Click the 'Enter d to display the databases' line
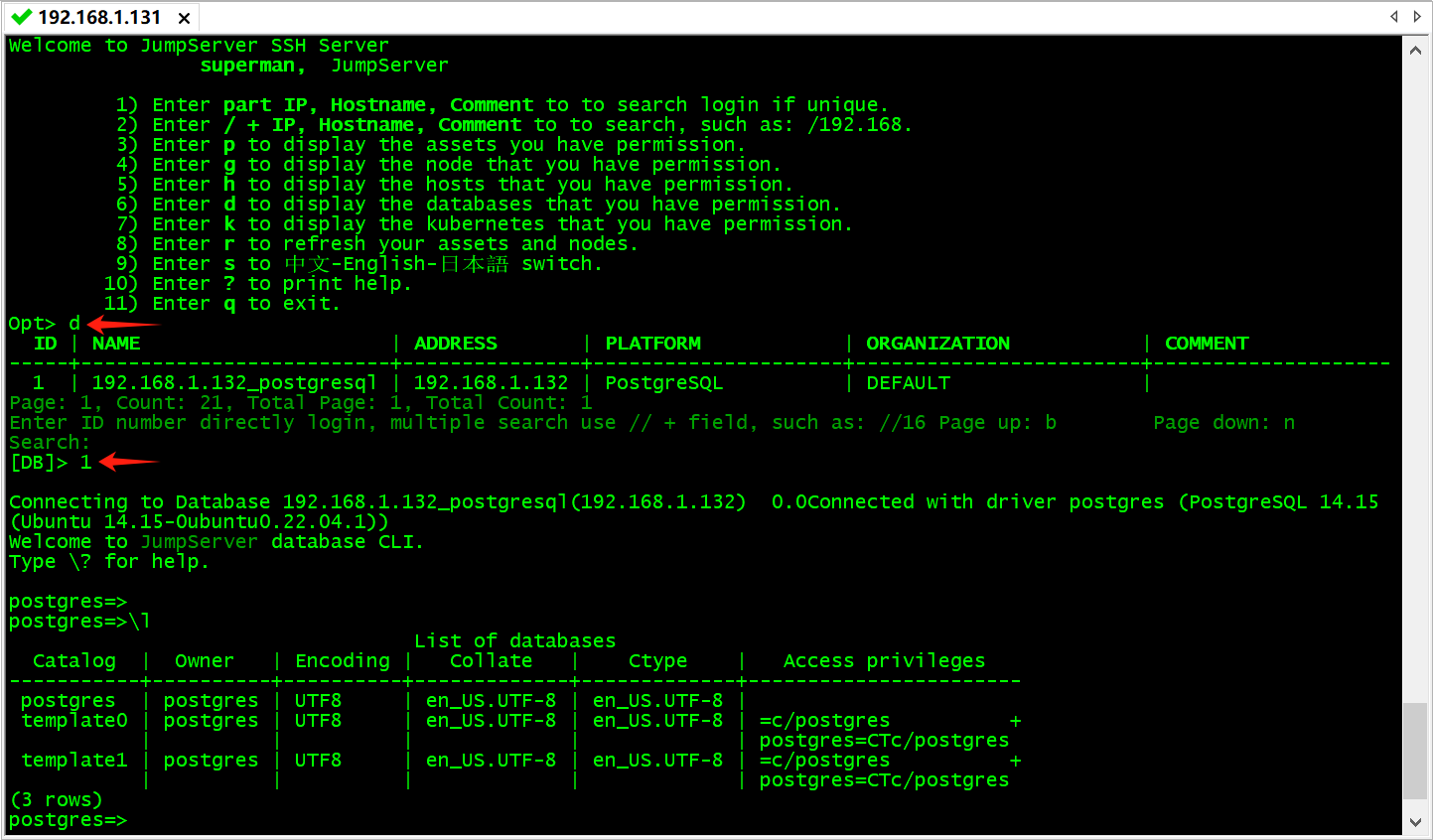Screen dimensions: 1433x840 click(x=479, y=205)
